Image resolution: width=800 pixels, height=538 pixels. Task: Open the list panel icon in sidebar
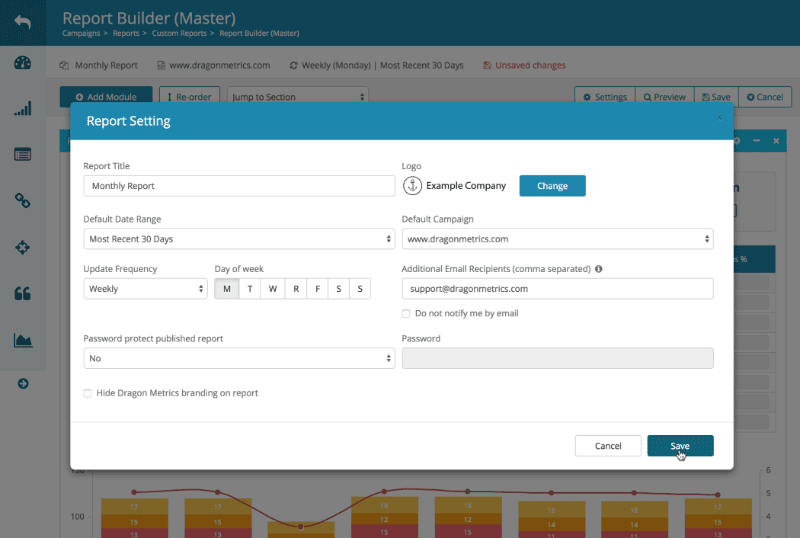tap(22, 154)
